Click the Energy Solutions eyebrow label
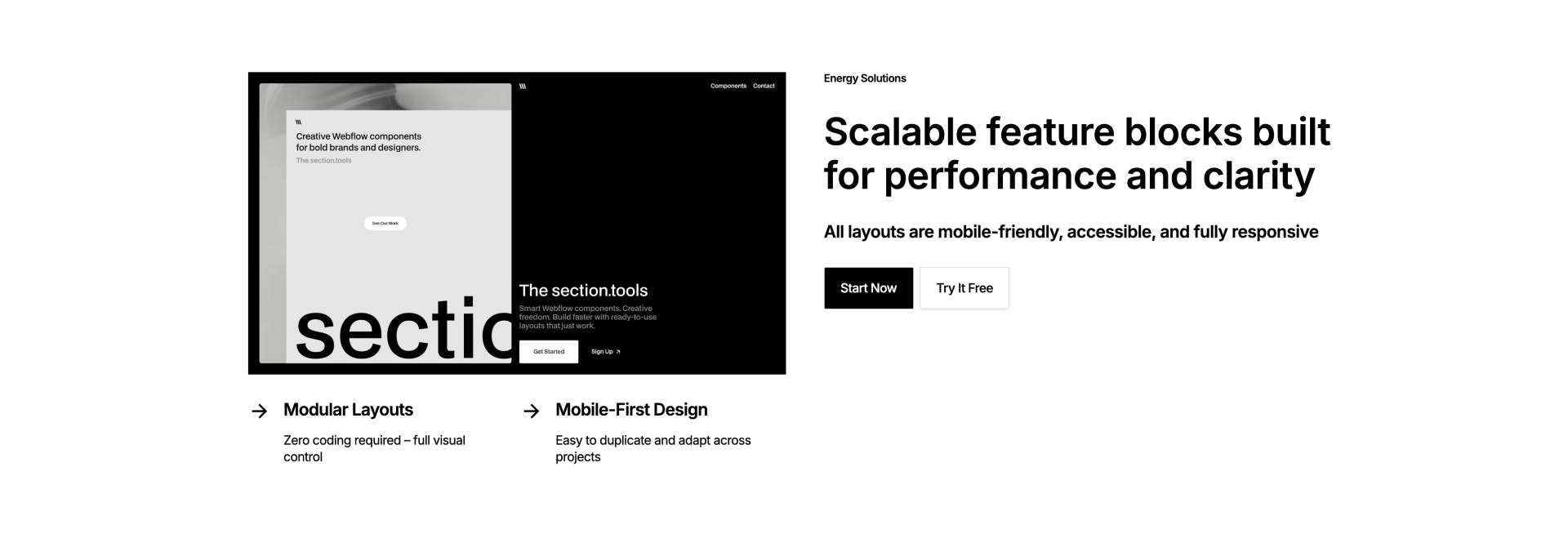The height and width of the screenshot is (556, 1568). pos(864,78)
